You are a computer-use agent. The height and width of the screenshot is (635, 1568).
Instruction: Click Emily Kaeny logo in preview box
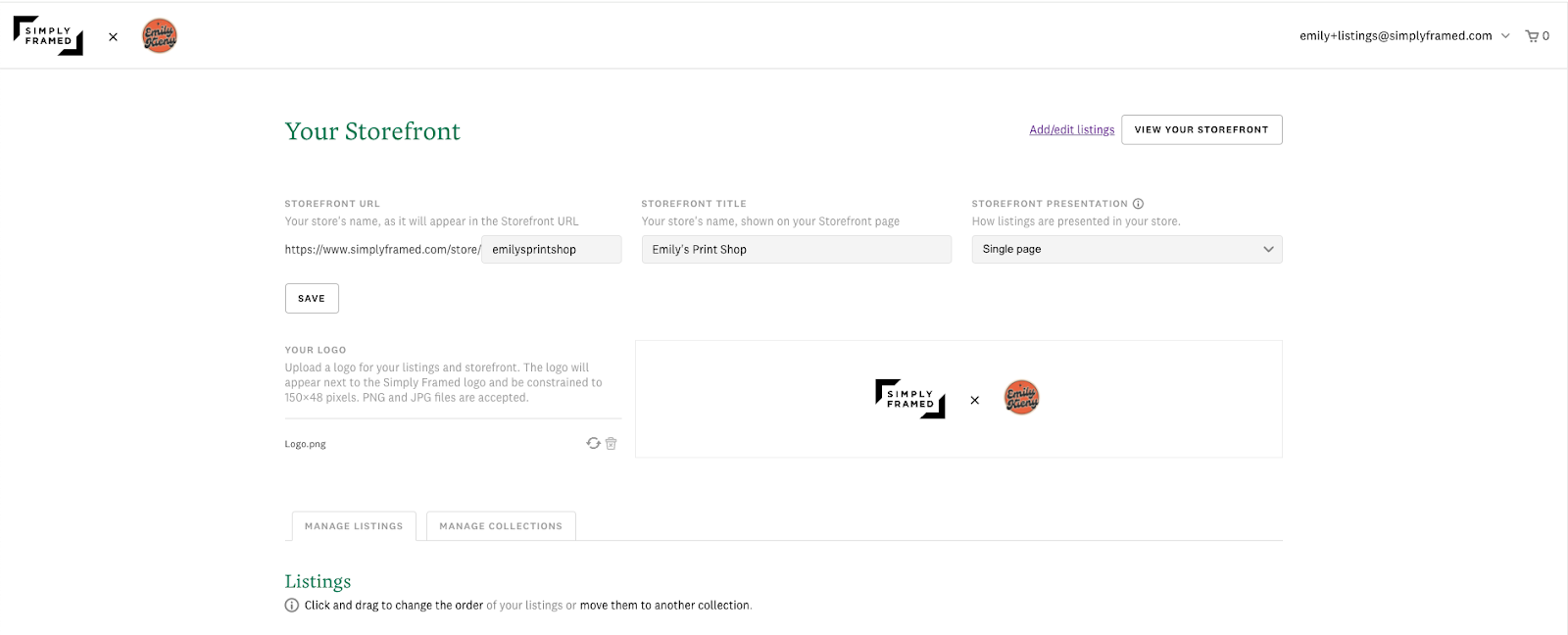coord(1021,398)
